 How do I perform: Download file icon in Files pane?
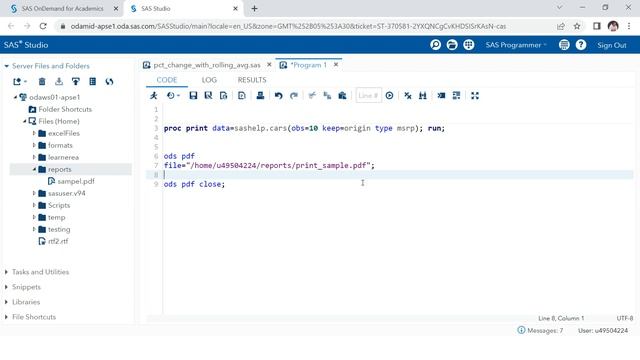click(x=59, y=82)
